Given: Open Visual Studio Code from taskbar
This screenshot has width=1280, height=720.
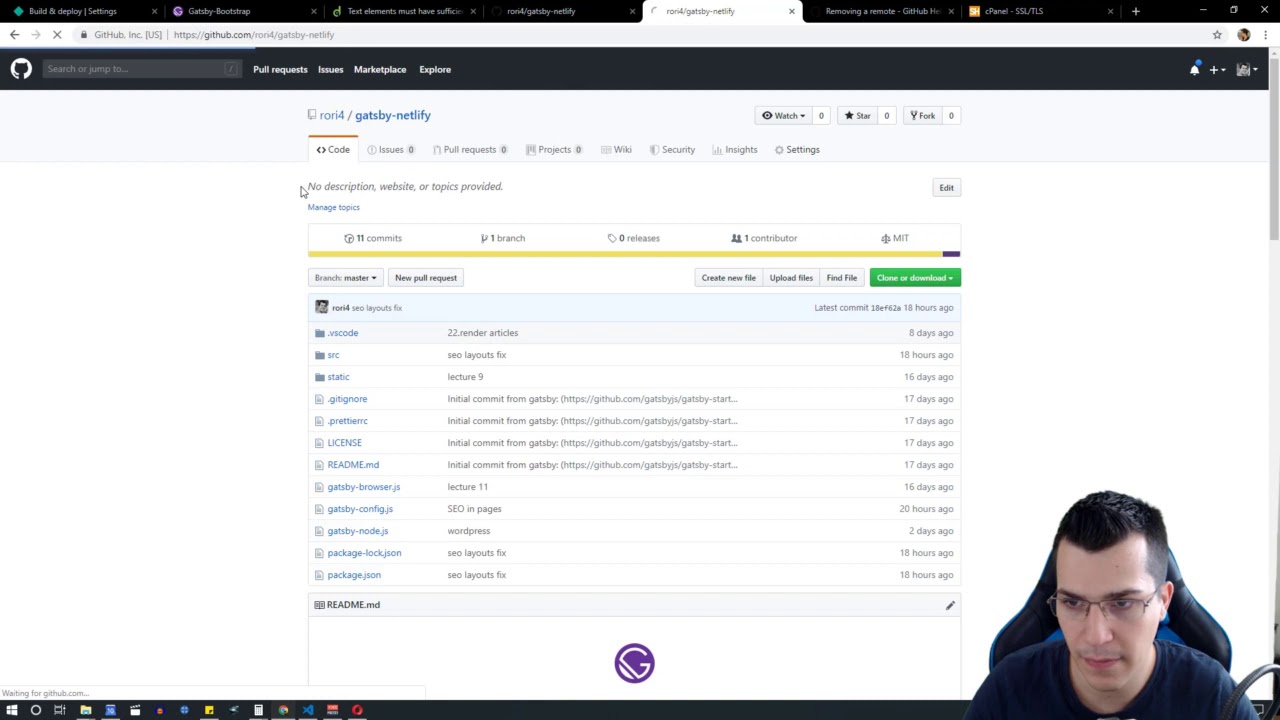Looking at the screenshot, I should (307, 710).
